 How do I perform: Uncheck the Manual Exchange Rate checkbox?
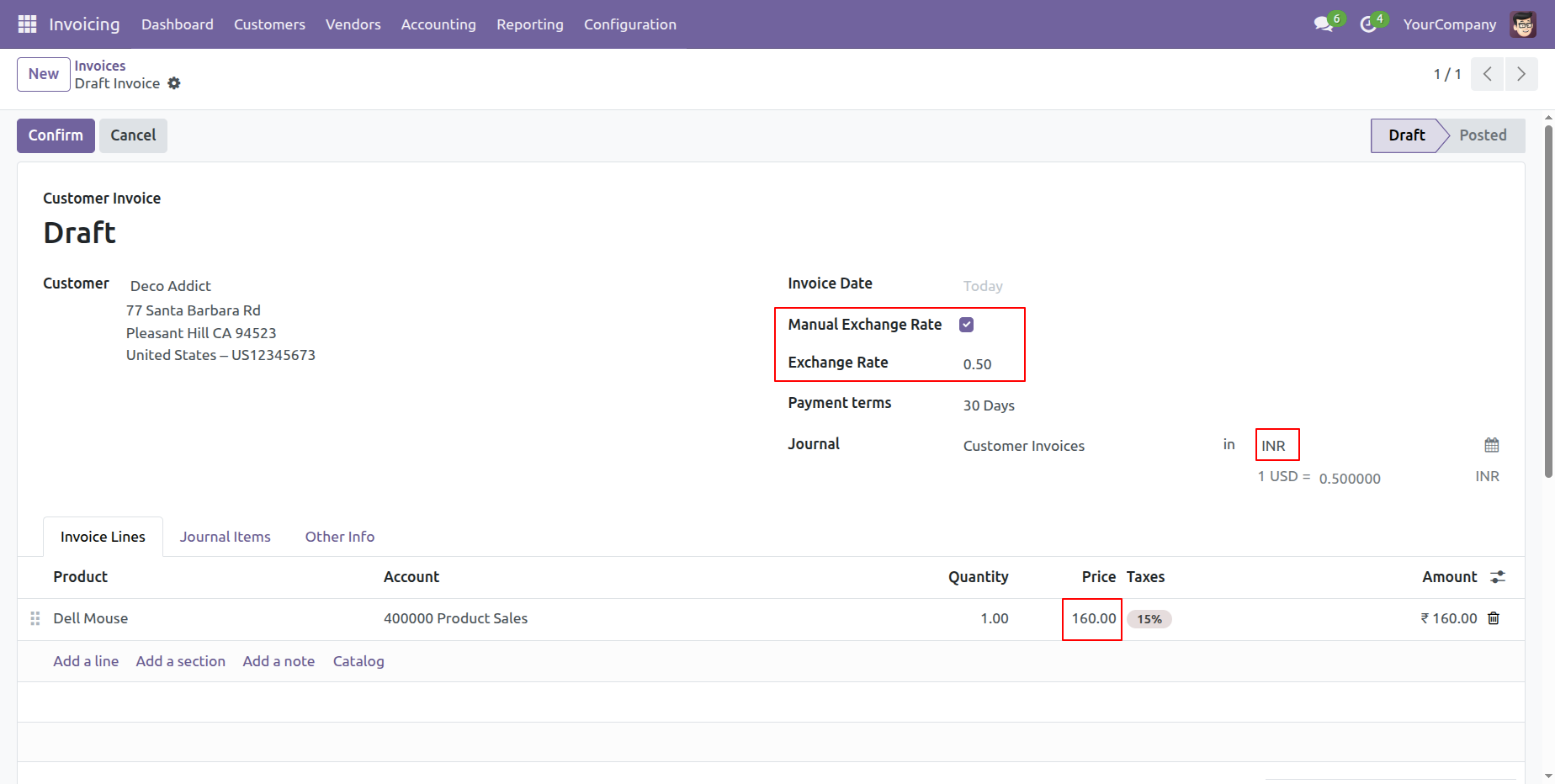coord(967,325)
